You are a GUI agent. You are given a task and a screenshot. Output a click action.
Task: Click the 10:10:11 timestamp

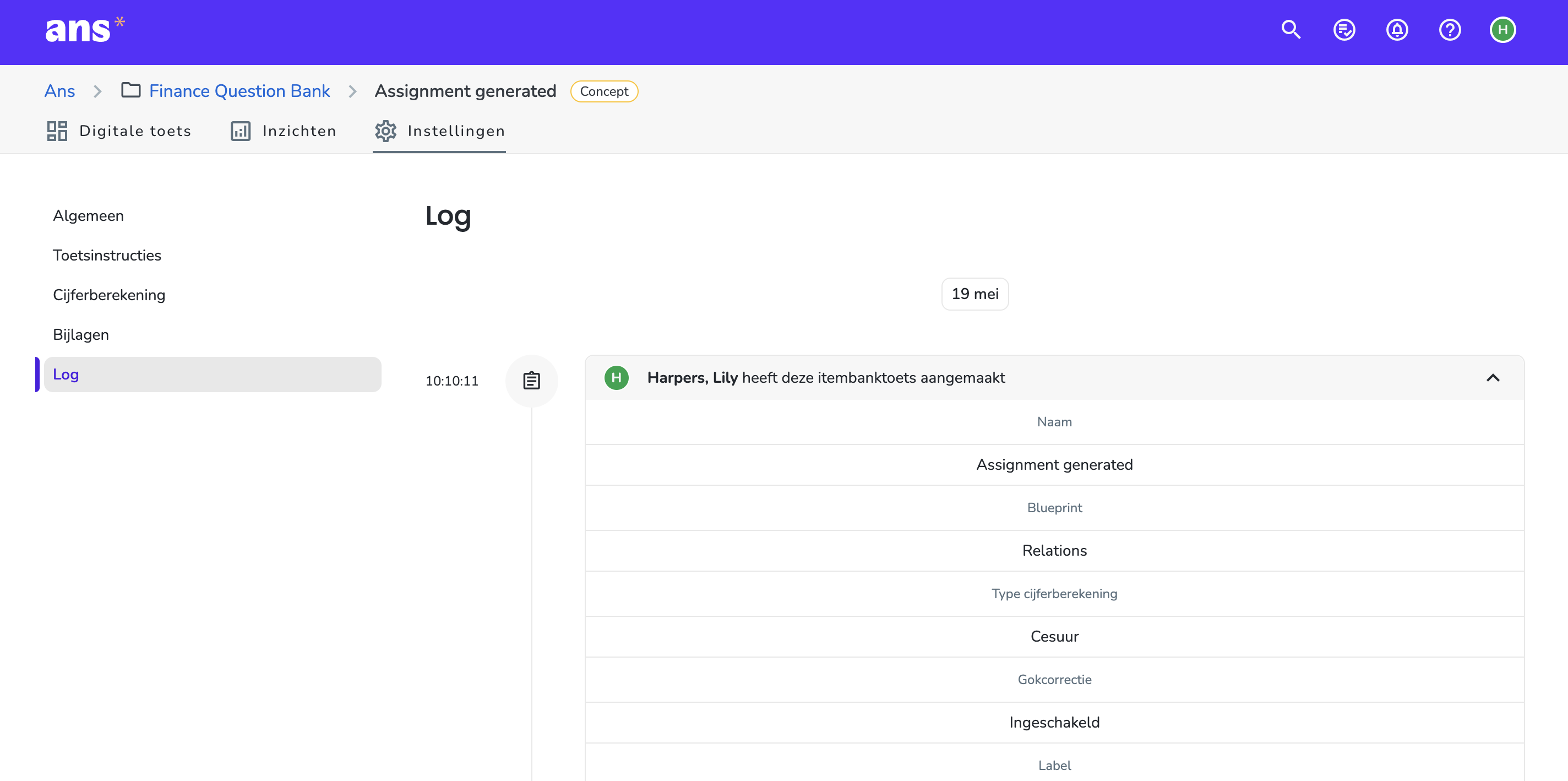tap(451, 381)
